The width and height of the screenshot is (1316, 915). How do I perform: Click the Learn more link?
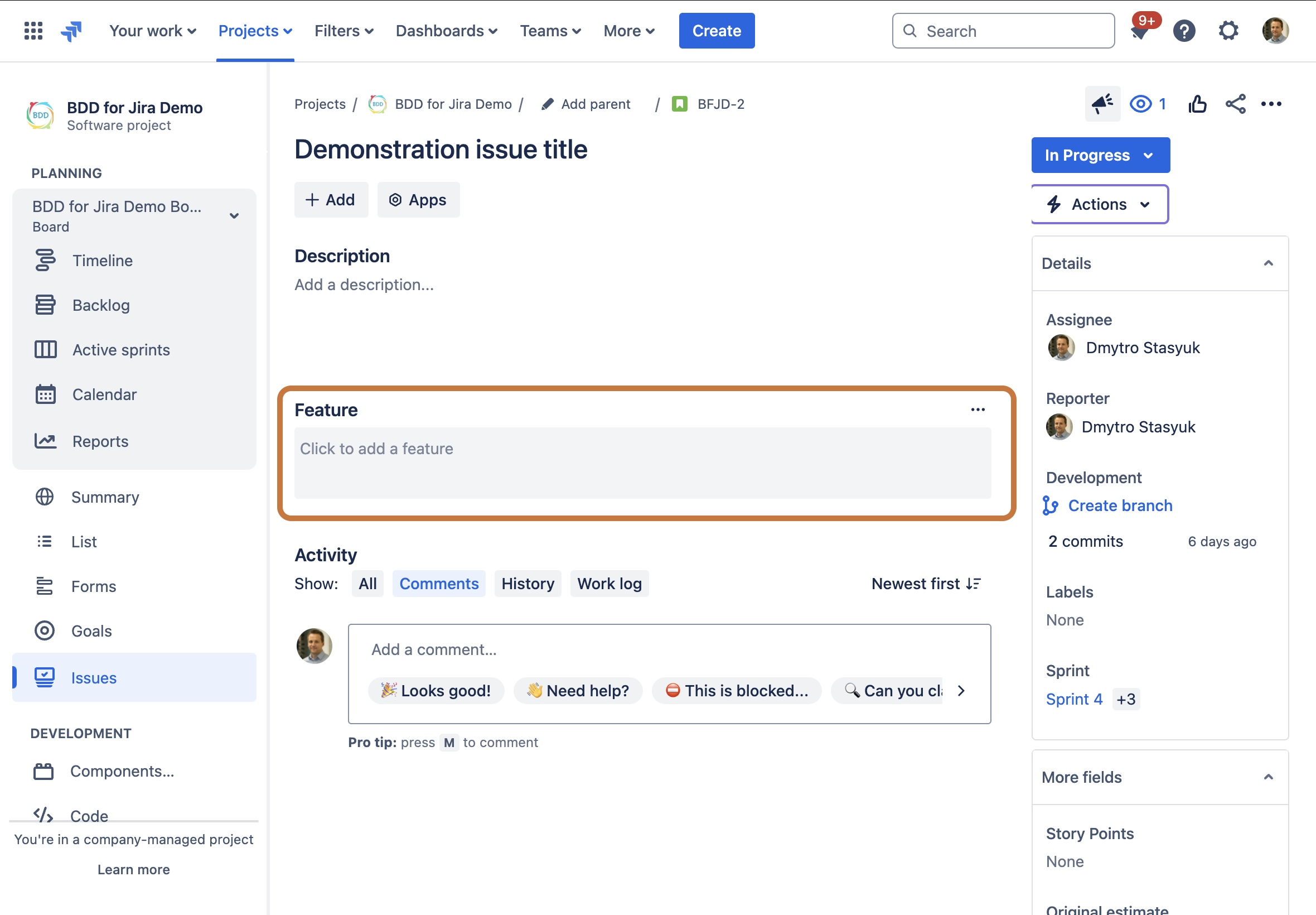pyautogui.click(x=133, y=869)
